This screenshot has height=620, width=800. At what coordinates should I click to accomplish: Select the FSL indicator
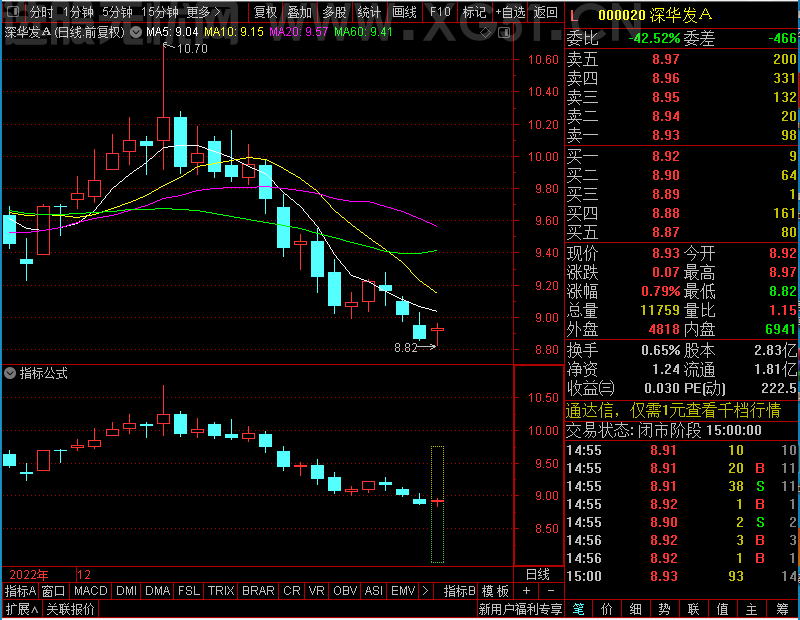tap(189, 591)
